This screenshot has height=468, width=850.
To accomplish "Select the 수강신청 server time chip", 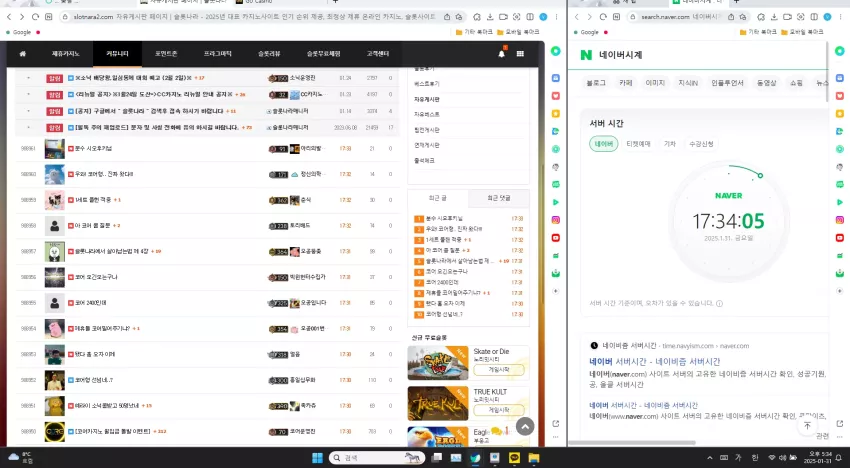I will [x=701, y=144].
